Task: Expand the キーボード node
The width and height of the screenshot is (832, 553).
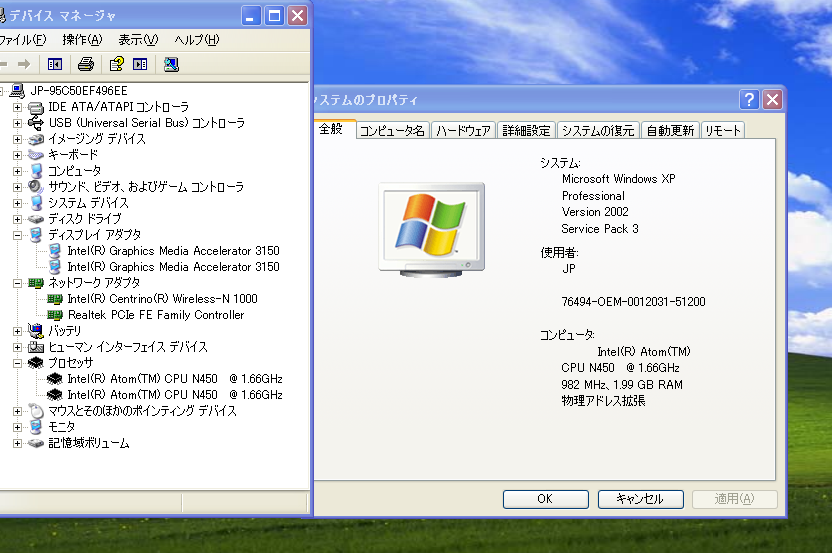Action: (x=18, y=155)
